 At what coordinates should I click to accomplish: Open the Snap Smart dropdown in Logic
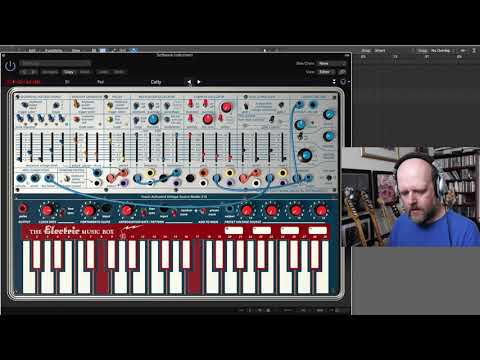[380, 51]
